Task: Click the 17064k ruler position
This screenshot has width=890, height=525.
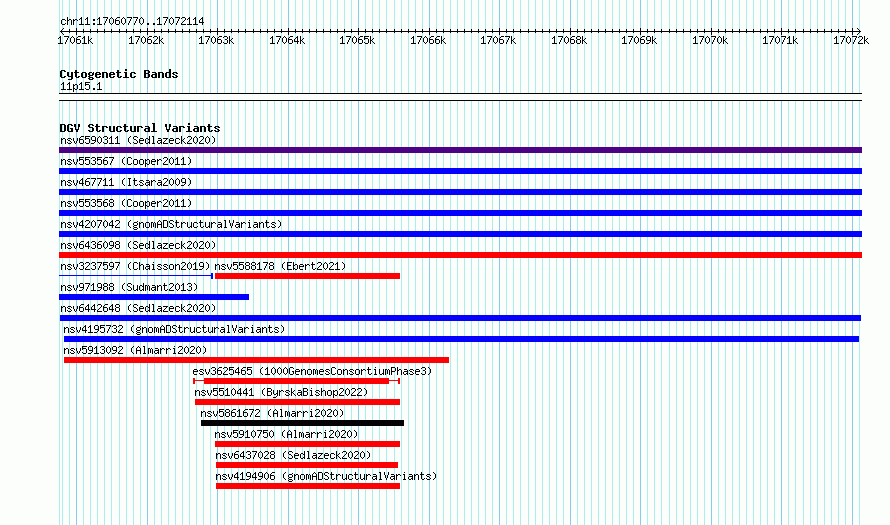Action: (x=287, y=40)
